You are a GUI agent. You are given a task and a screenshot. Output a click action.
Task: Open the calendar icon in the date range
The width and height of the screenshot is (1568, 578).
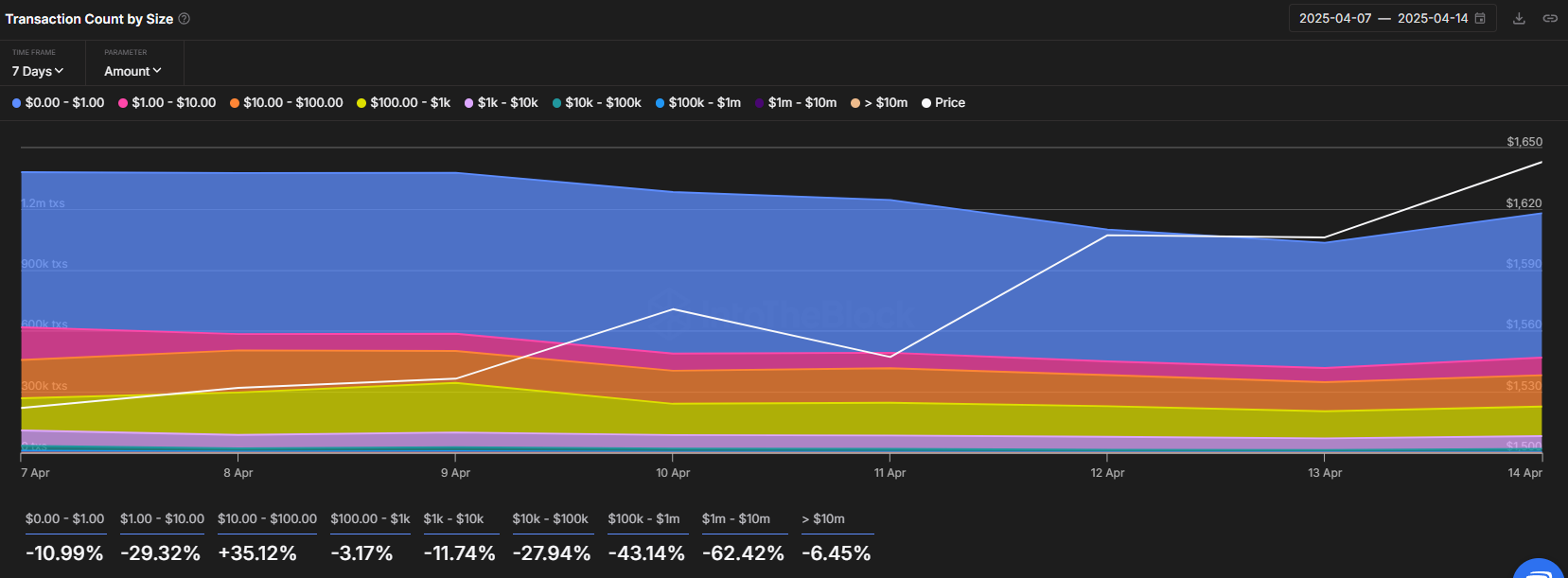(1480, 19)
